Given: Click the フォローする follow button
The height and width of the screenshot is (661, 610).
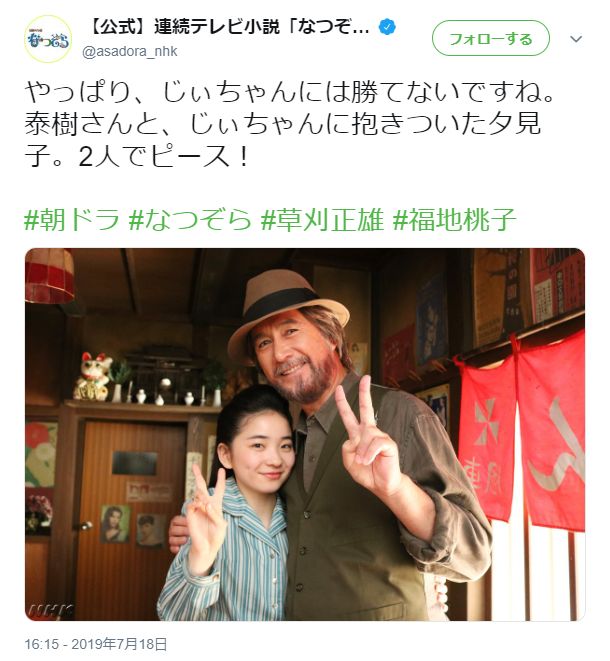Looking at the screenshot, I should [x=491, y=39].
